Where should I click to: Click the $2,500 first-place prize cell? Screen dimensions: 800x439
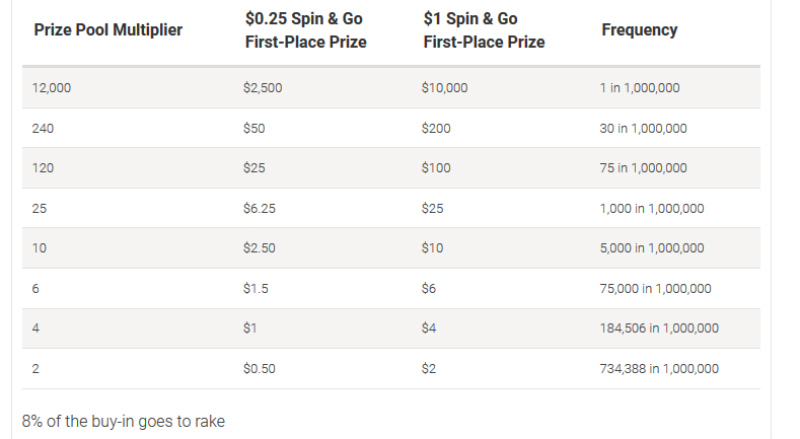coord(263,88)
